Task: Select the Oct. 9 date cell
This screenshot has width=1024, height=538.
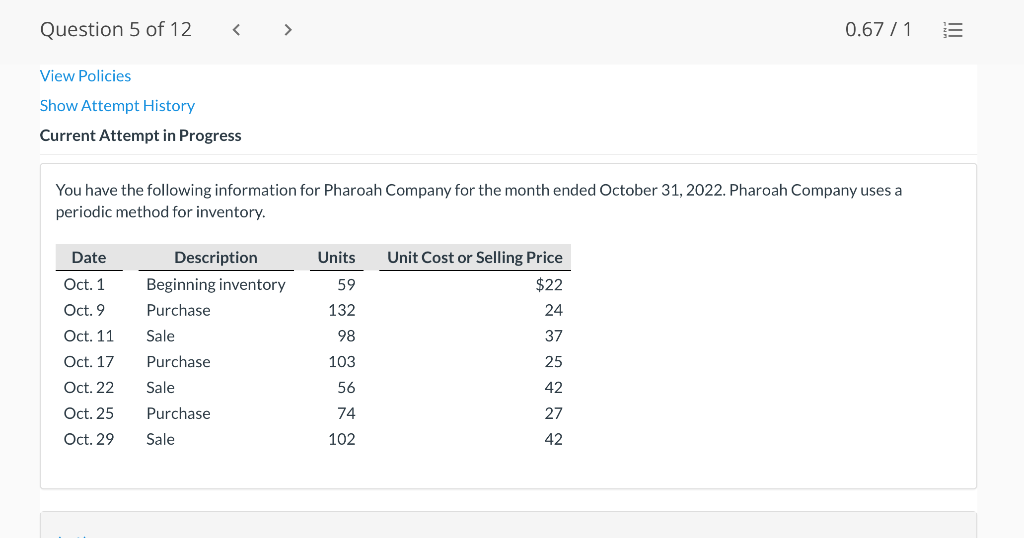Action: click(x=84, y=311)
